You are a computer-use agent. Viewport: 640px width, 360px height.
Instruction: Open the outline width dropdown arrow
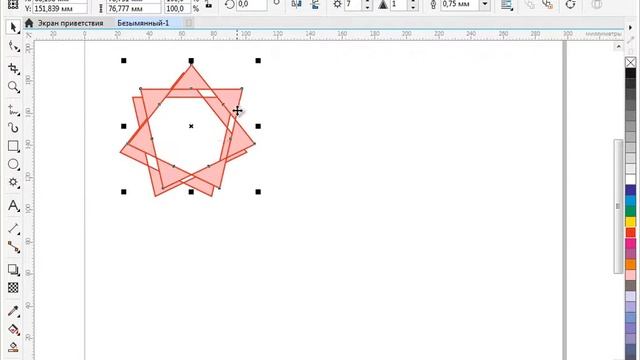coord(484,4)
